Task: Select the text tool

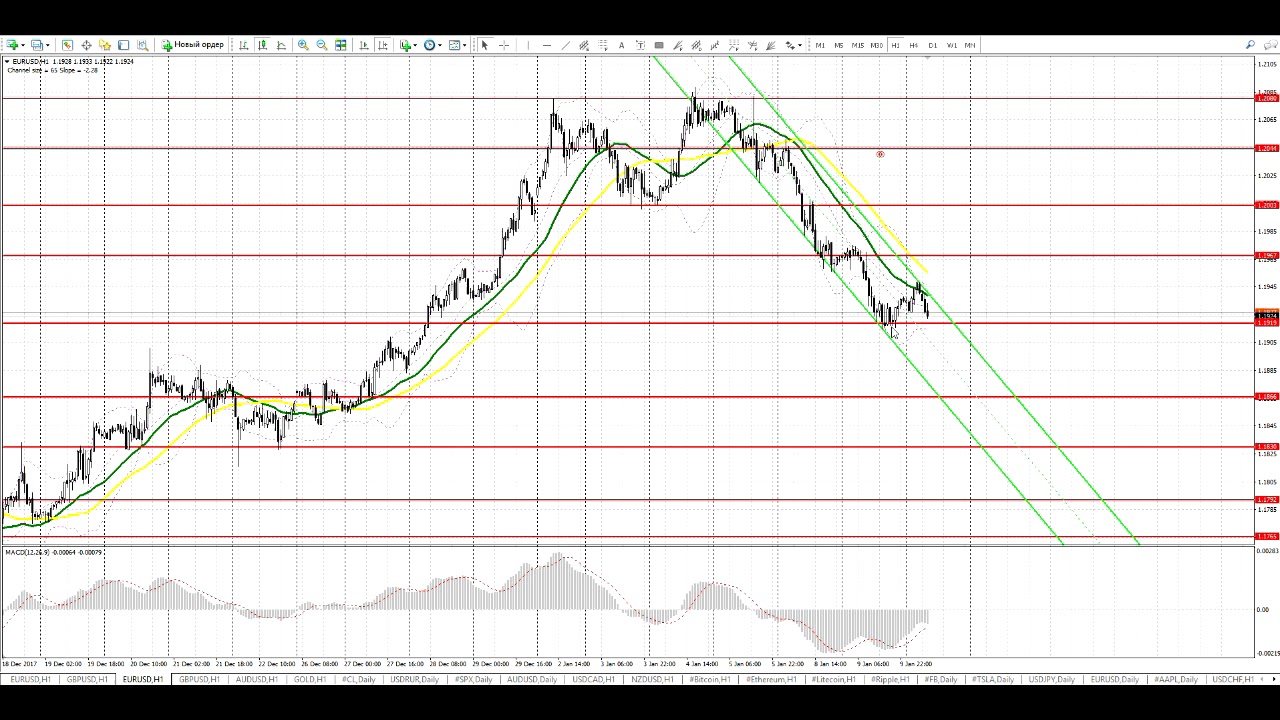Action: pos(621,45)
